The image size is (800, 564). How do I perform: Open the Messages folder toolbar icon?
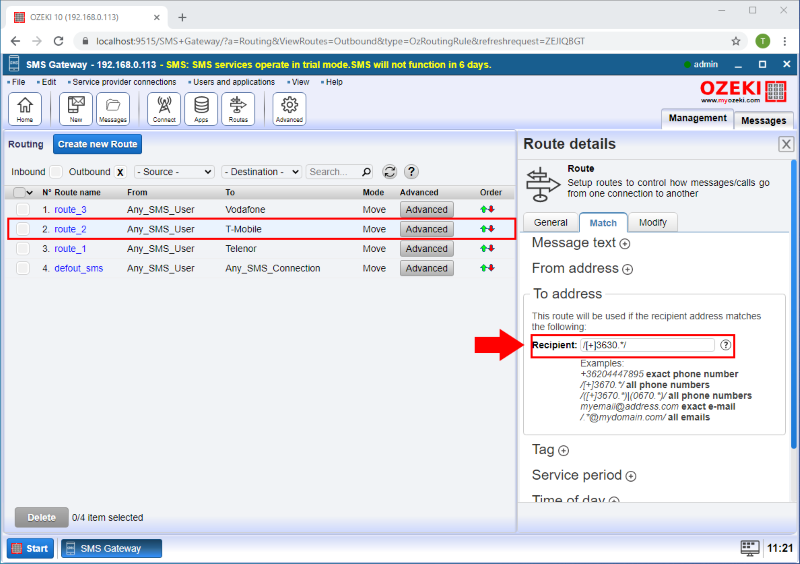[113, 109]
